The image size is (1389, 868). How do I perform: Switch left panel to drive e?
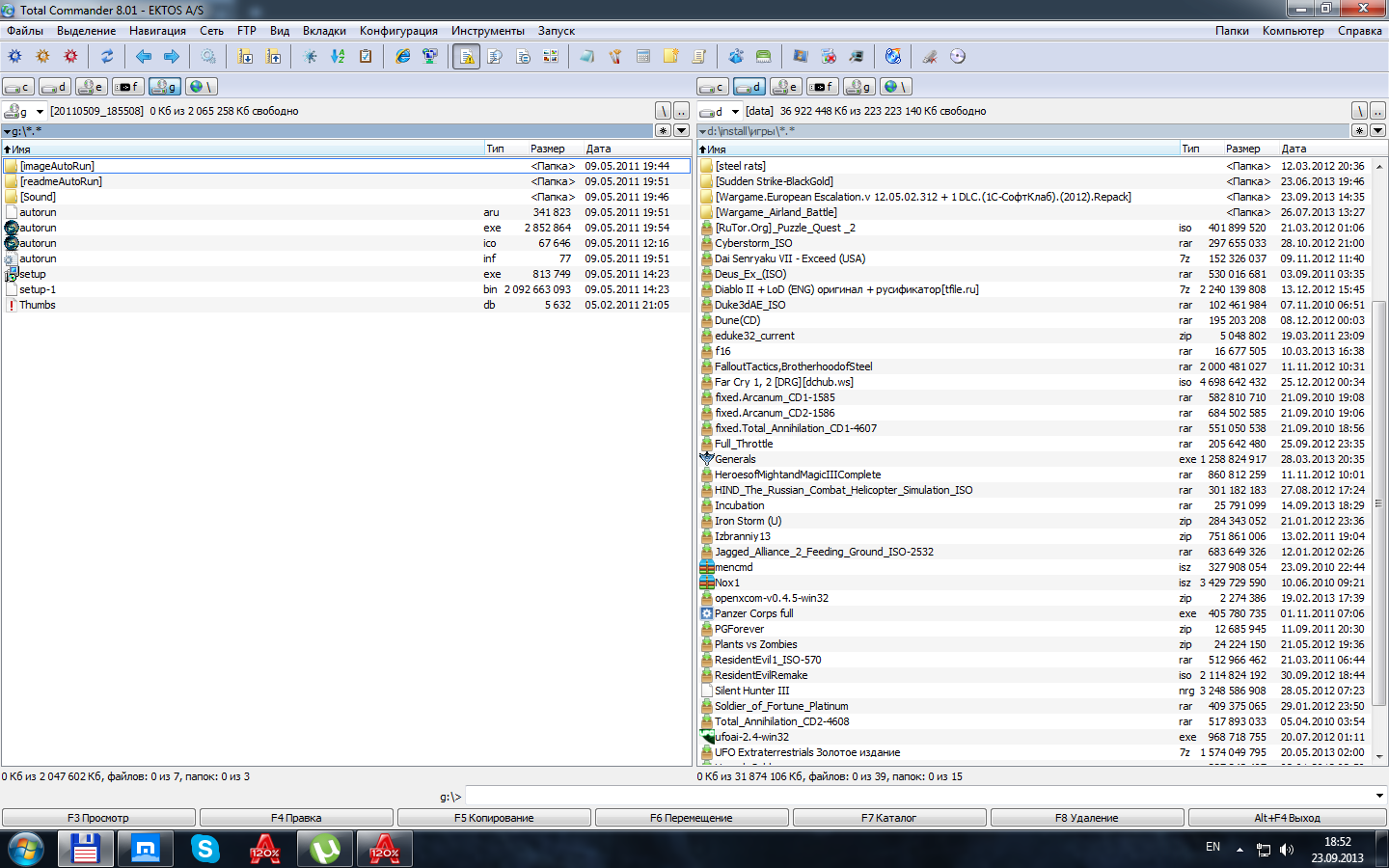point(92,87)
